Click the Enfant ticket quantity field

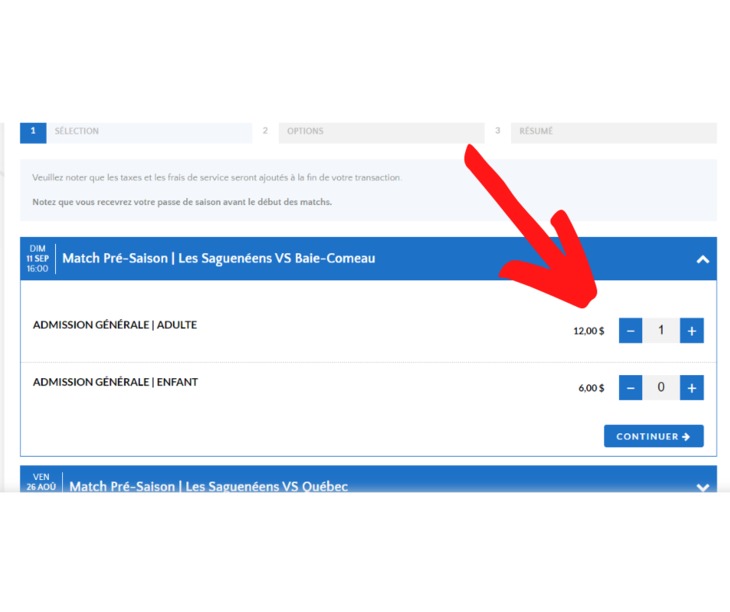pyautogui.click(x=661, y=388)
